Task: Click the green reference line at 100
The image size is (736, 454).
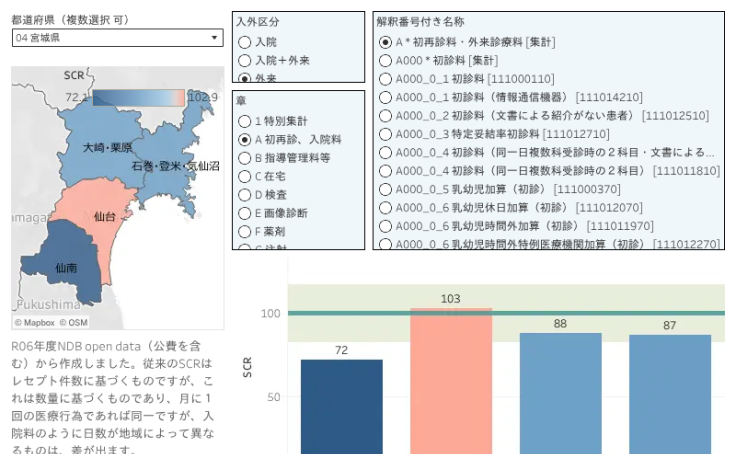Action: [506, 313]
